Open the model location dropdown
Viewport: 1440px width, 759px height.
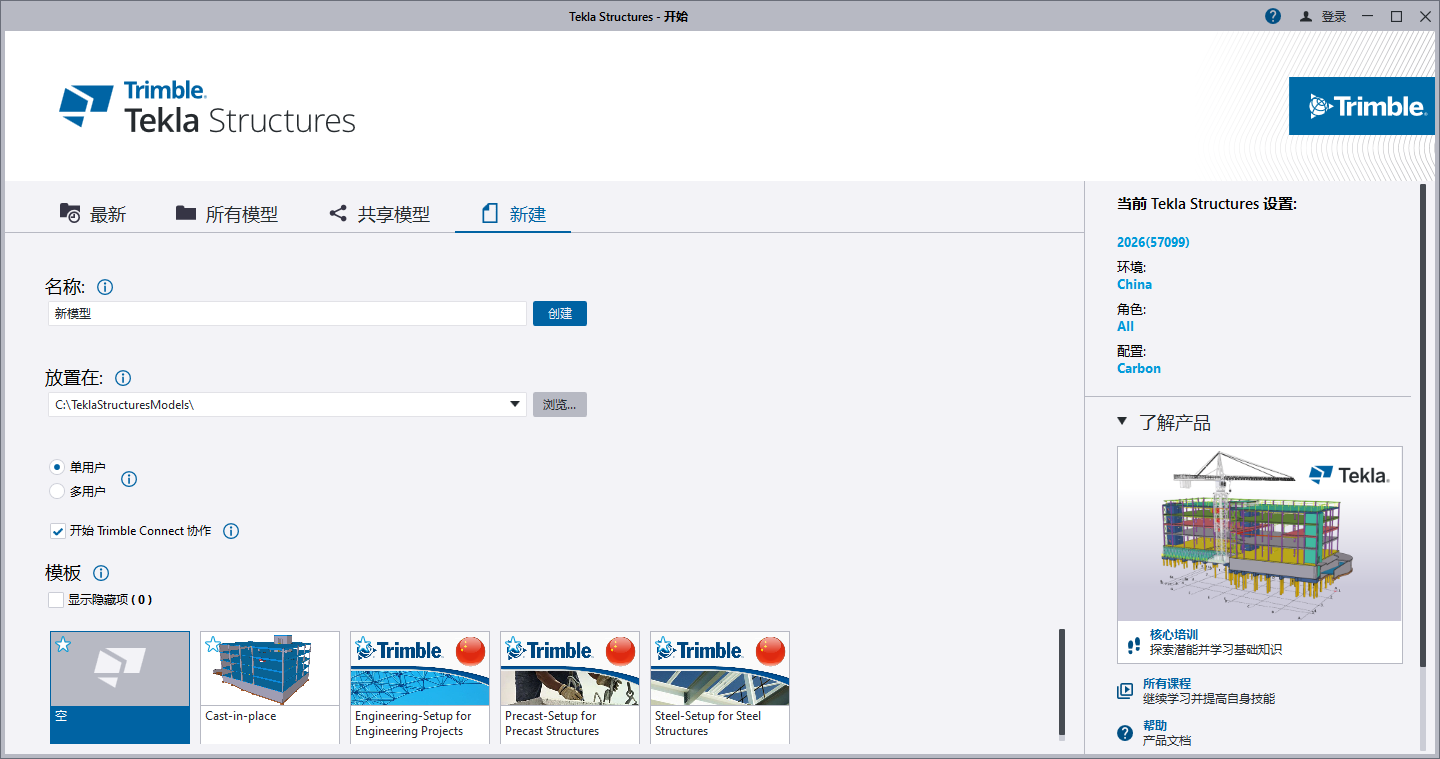click(515, 404)
